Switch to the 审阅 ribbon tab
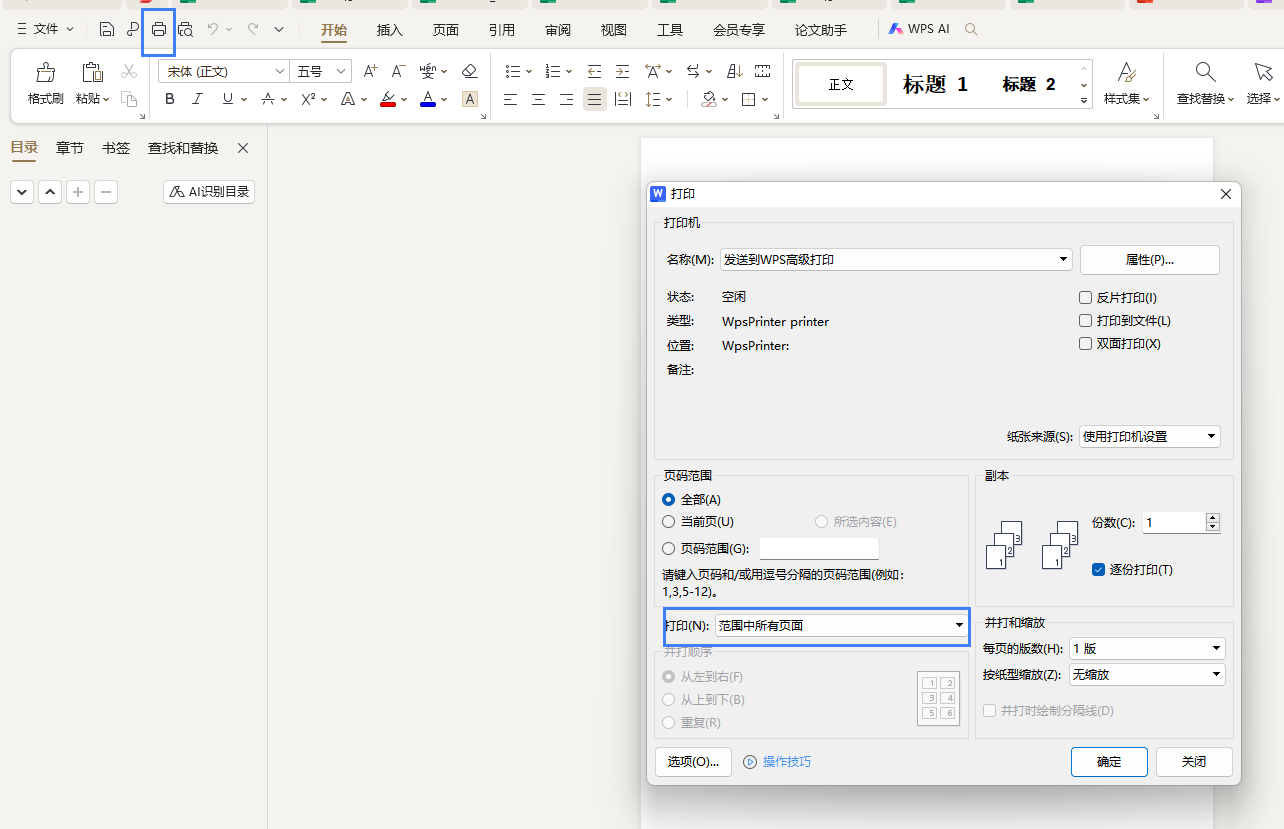 (558, 30)
